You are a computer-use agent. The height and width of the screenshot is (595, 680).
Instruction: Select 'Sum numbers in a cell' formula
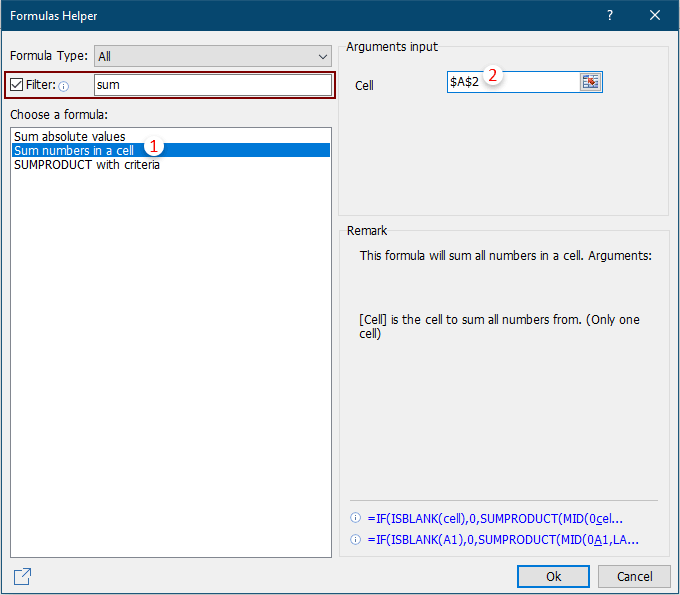pos(74,150)
